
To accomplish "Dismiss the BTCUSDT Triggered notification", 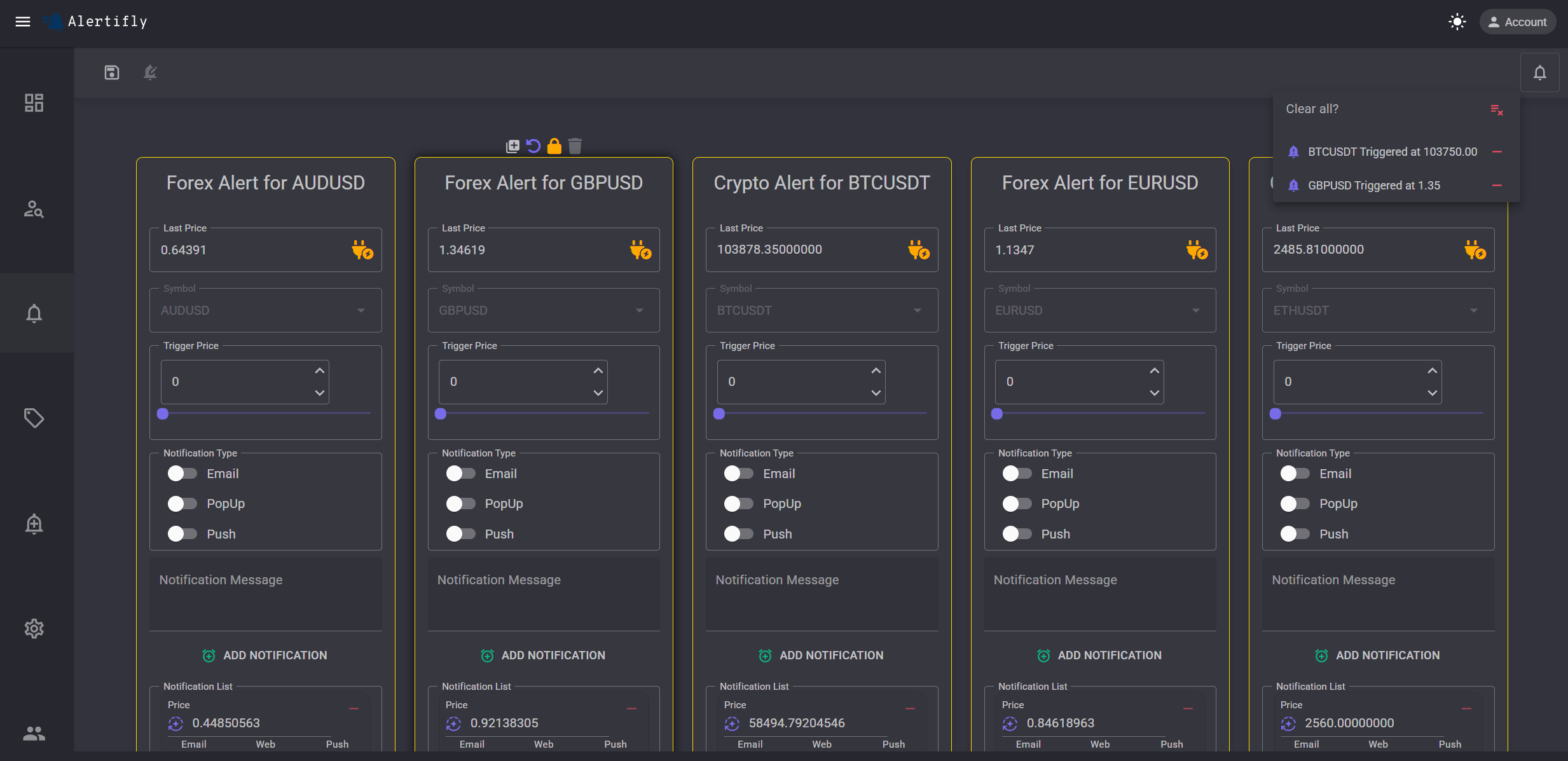I will pyautogui.click(x=1497, y=152).
